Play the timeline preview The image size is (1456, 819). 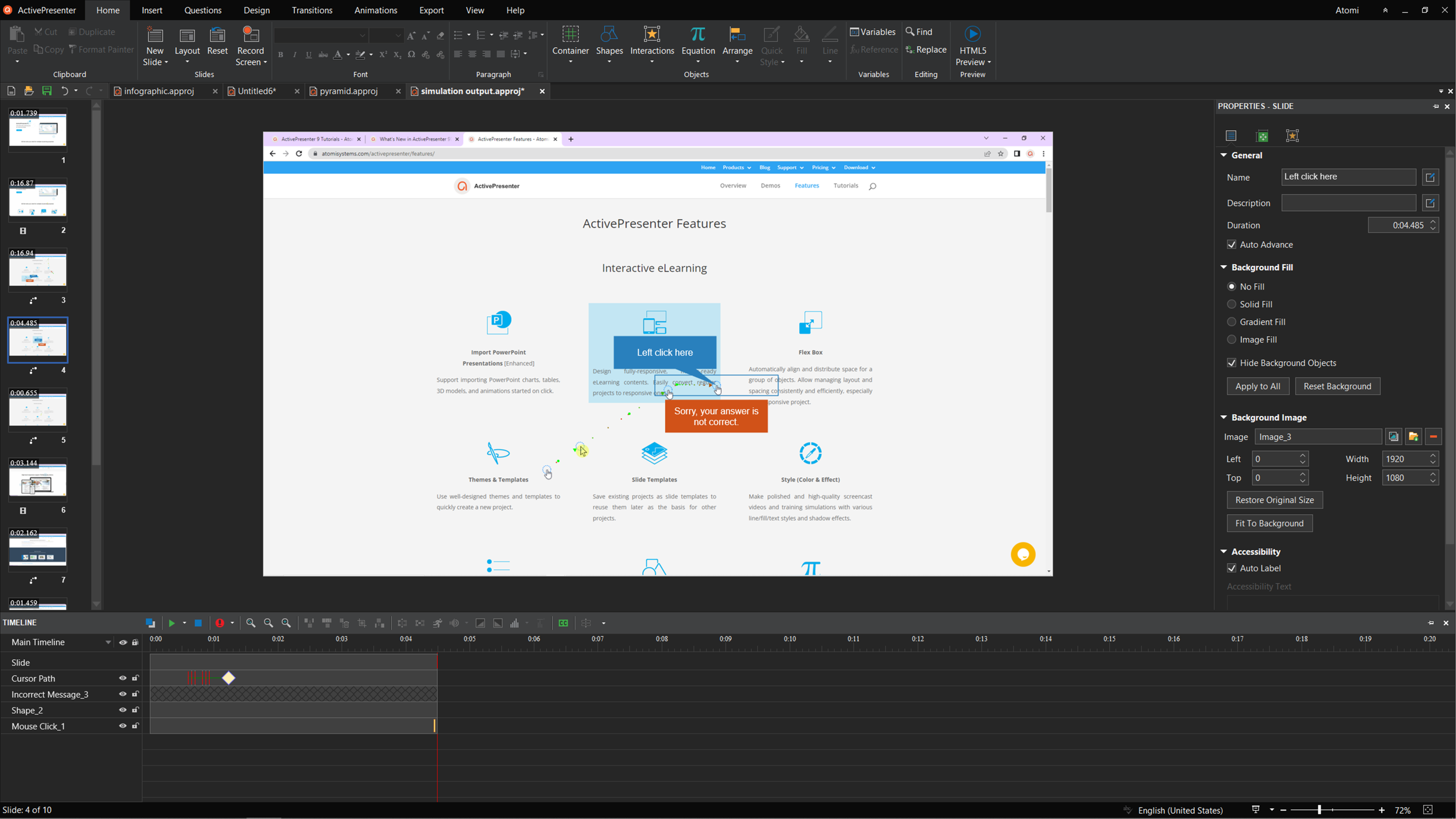point(171,623)
